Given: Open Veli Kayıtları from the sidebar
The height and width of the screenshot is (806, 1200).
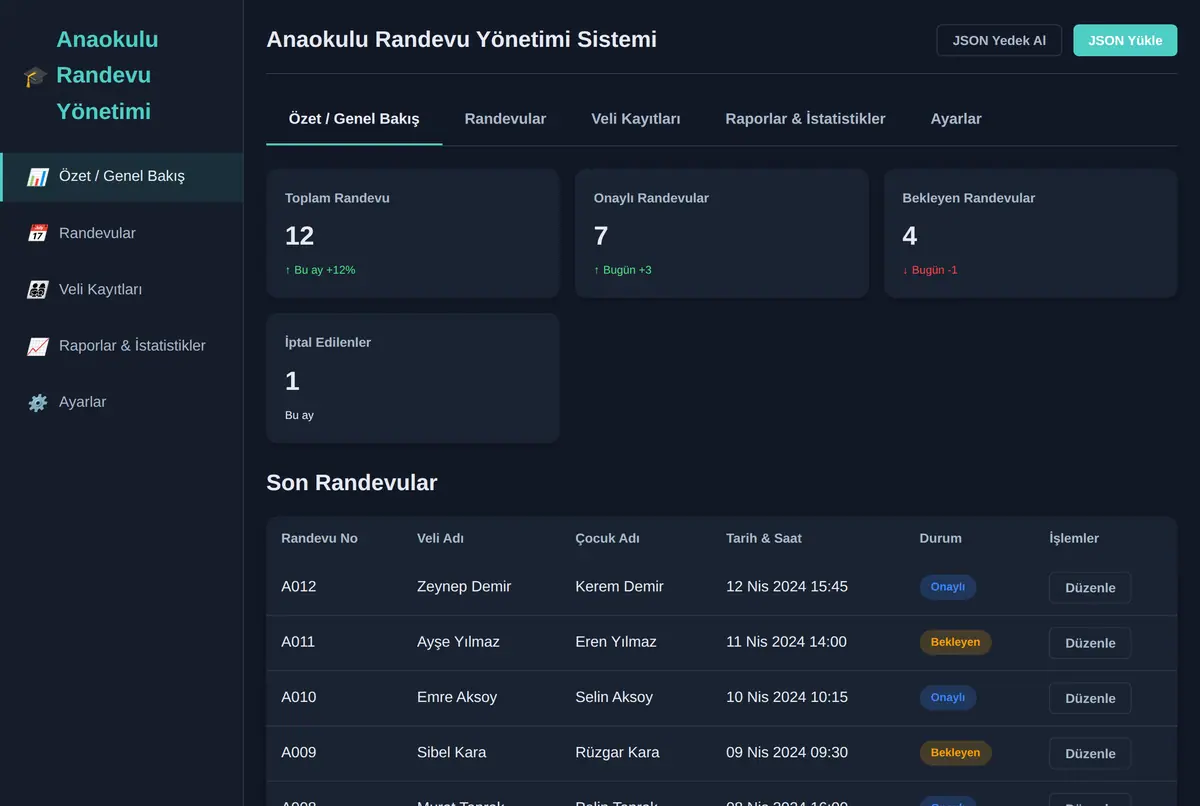Looking at the screenshot, I should click(122, 290).
